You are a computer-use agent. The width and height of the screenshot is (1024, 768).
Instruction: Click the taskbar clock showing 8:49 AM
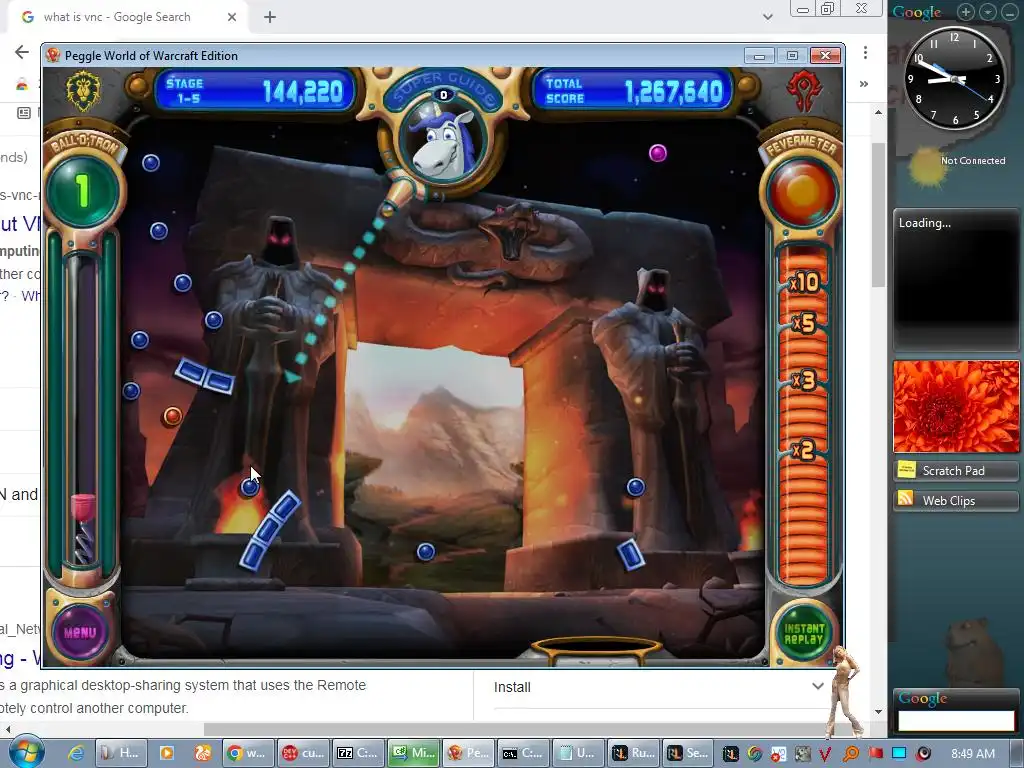click(x=973, y=753)
